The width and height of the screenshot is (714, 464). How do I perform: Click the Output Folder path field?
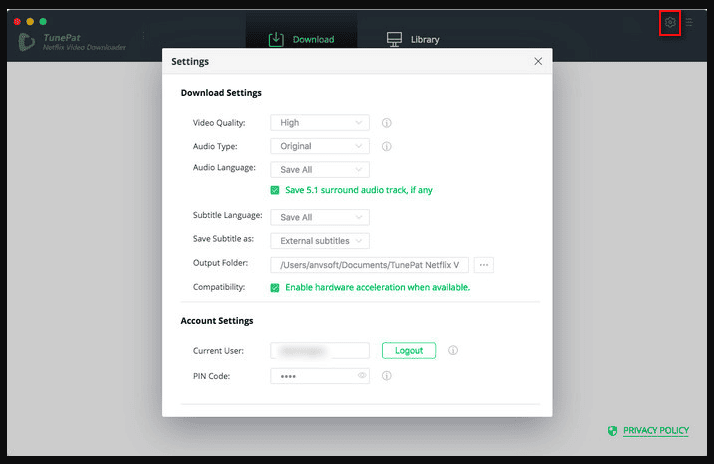coord(369,265)
